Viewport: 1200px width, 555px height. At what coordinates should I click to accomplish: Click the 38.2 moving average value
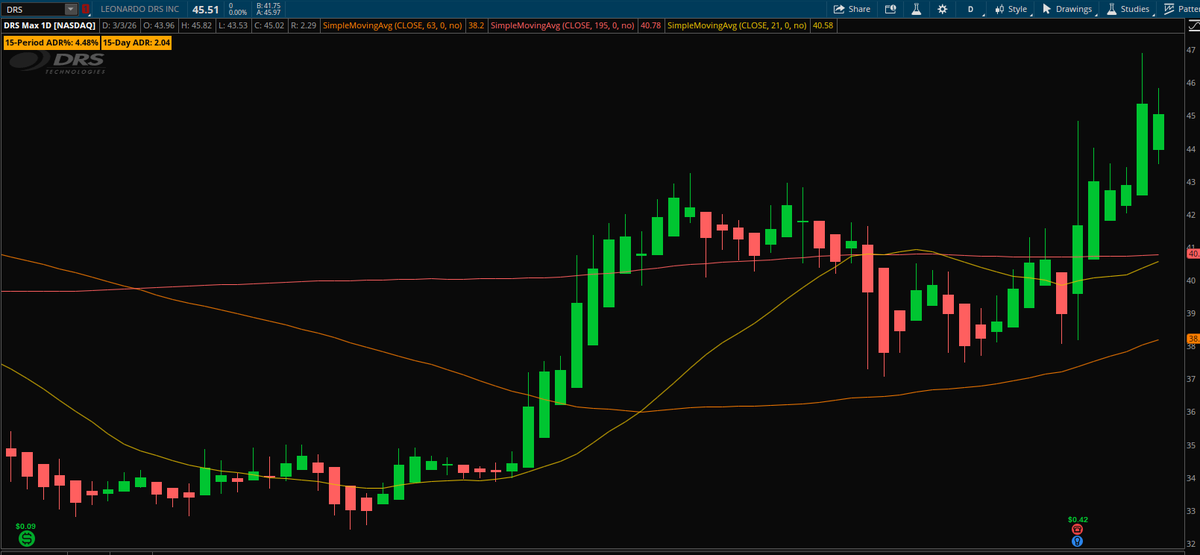[x=477, y=25]
